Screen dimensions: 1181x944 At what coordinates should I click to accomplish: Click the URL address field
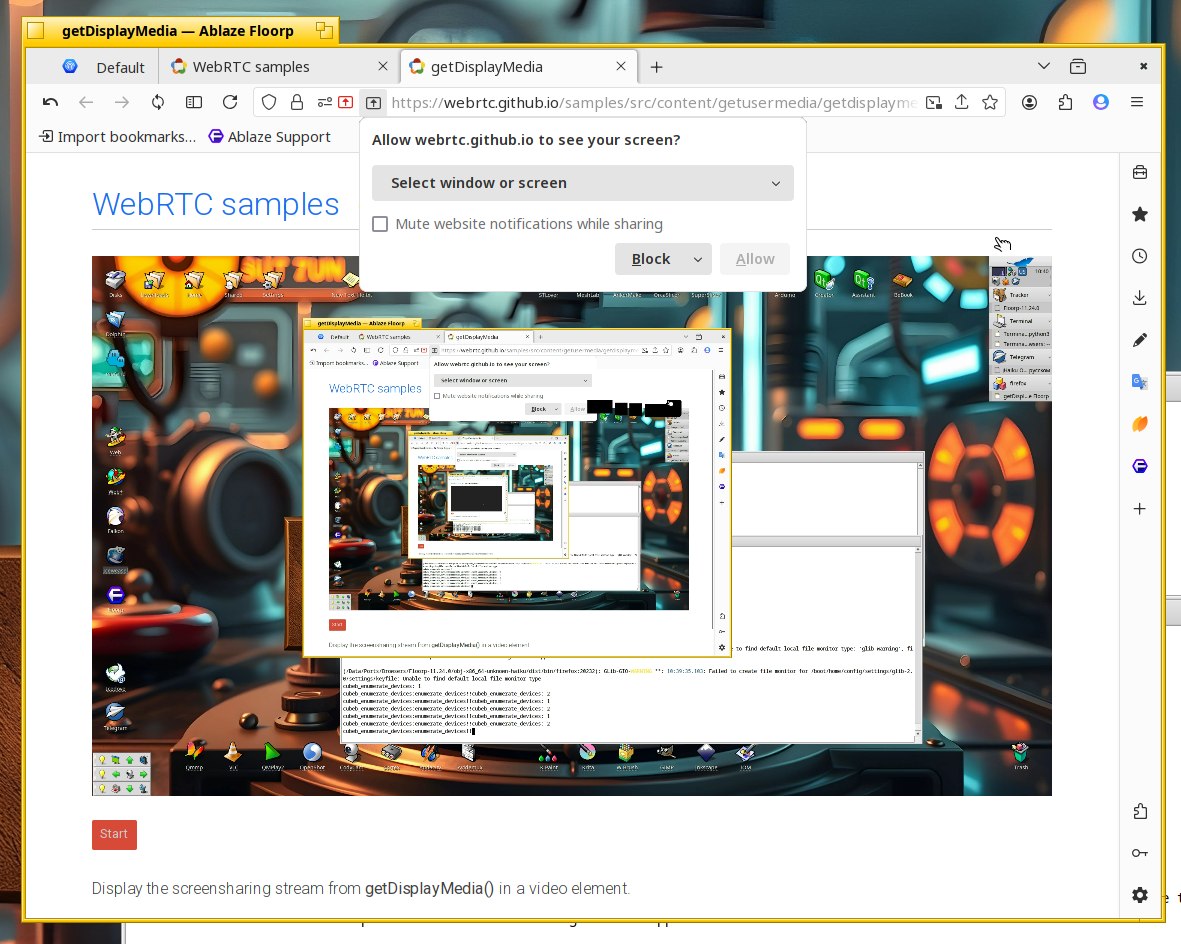point(653,102)
